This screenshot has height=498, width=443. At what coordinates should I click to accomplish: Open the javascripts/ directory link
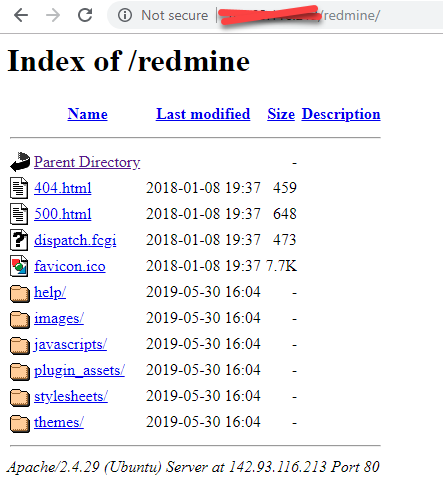(x=70, y=345)
